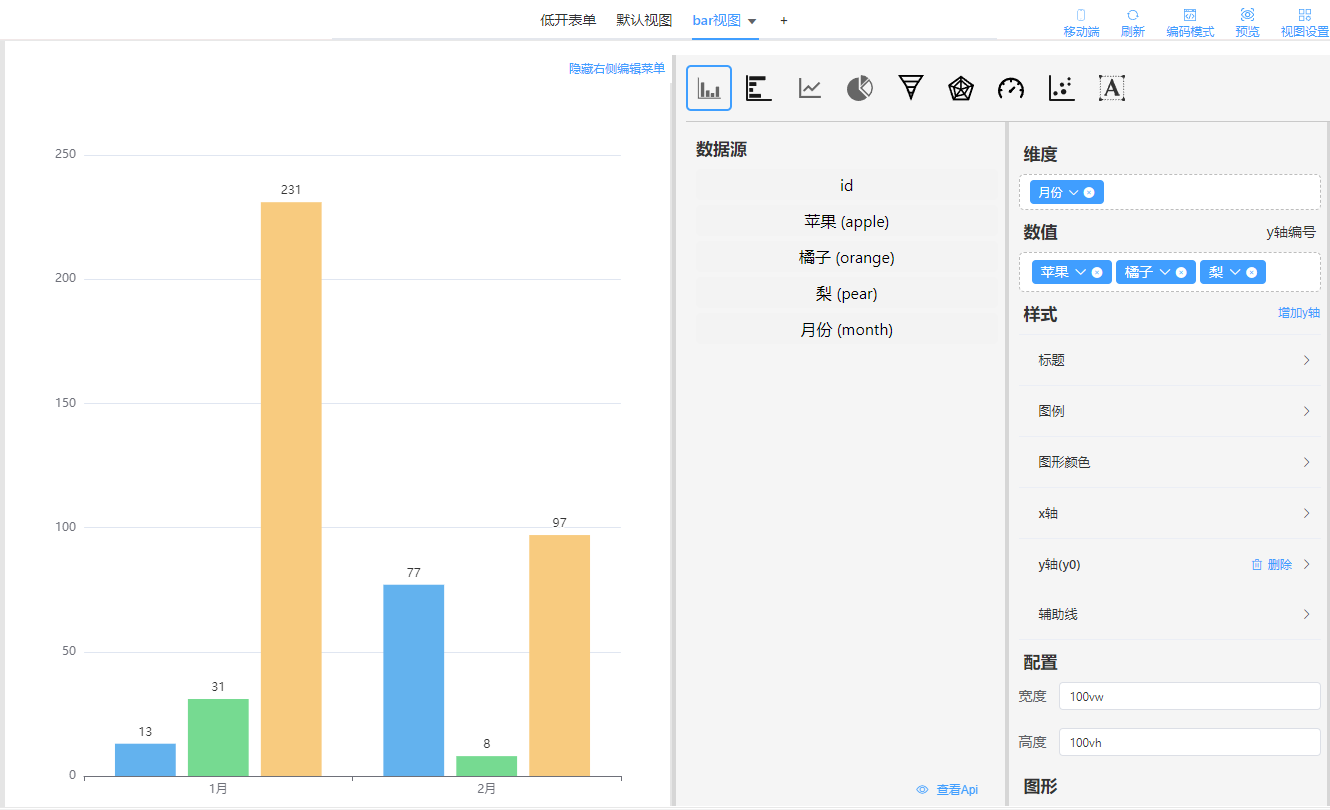Remove the 苹果 value tag
The width and height of the screenshot is (1330, 810).
click(x=1097, y=272)
